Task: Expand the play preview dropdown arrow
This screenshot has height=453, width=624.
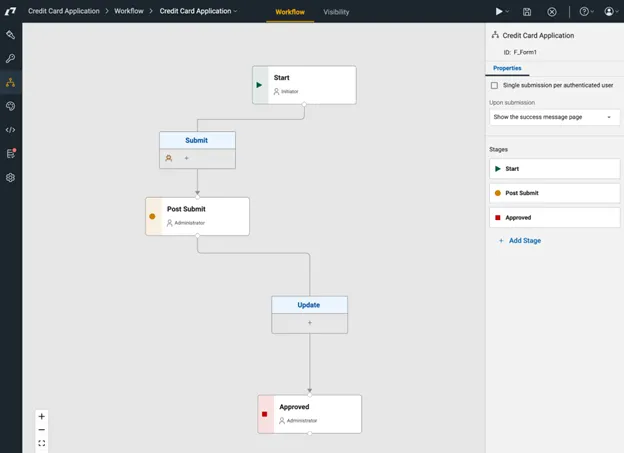Action: pos(509,11)
